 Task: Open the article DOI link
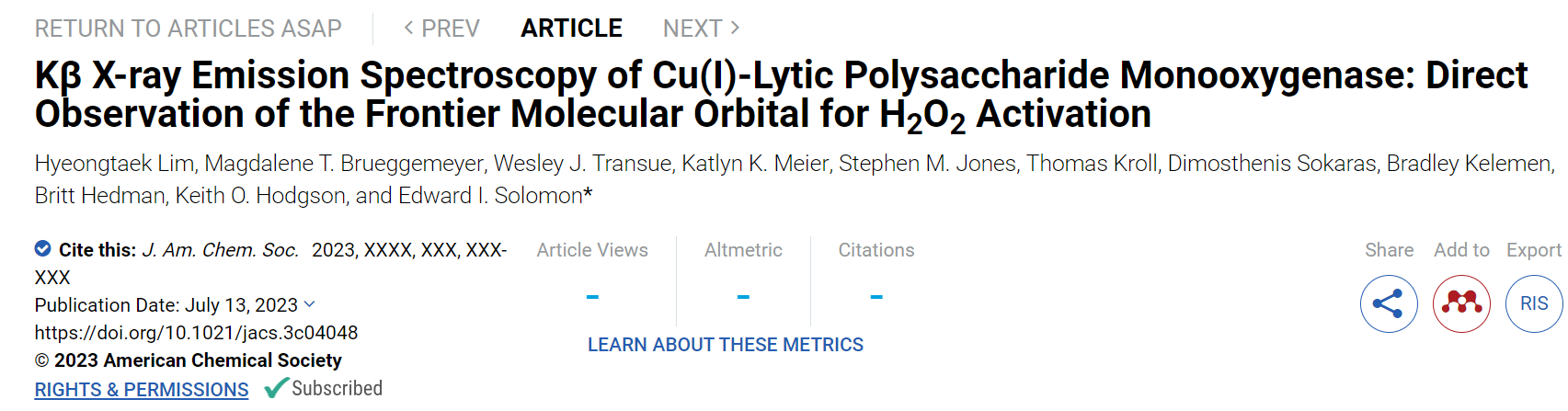click(x=196, y=333)
